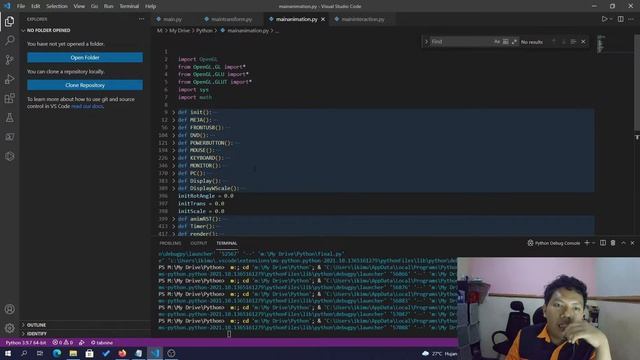Unfold the def Display() function
Viewport: 640px width, 360px height.
pos(173,181)
